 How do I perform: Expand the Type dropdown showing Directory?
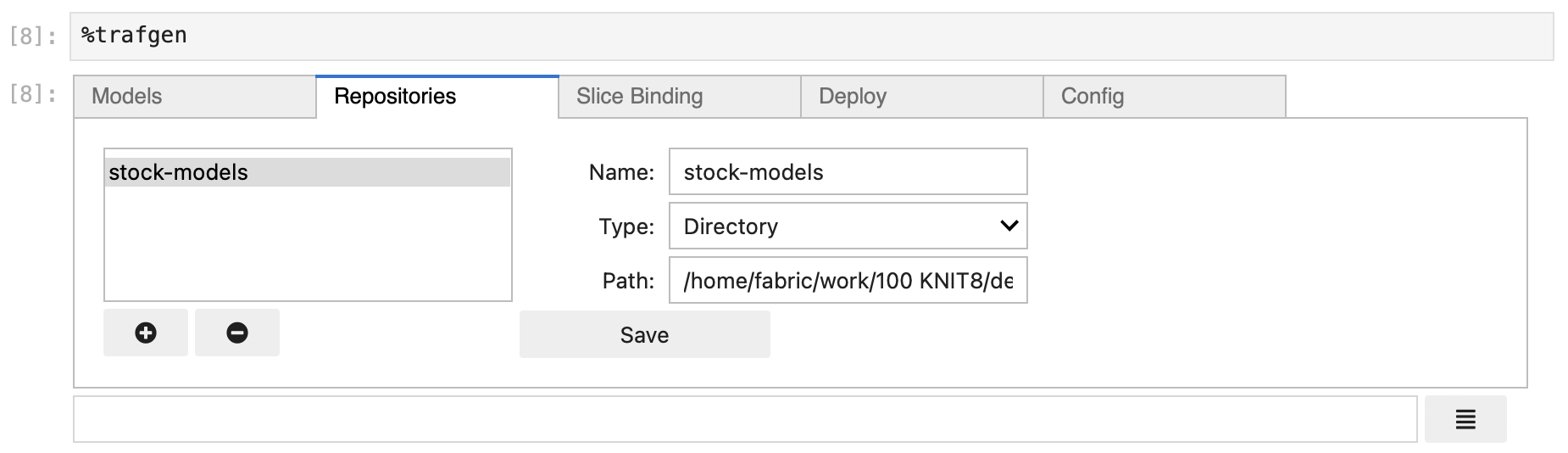click(x=848, y=226)
